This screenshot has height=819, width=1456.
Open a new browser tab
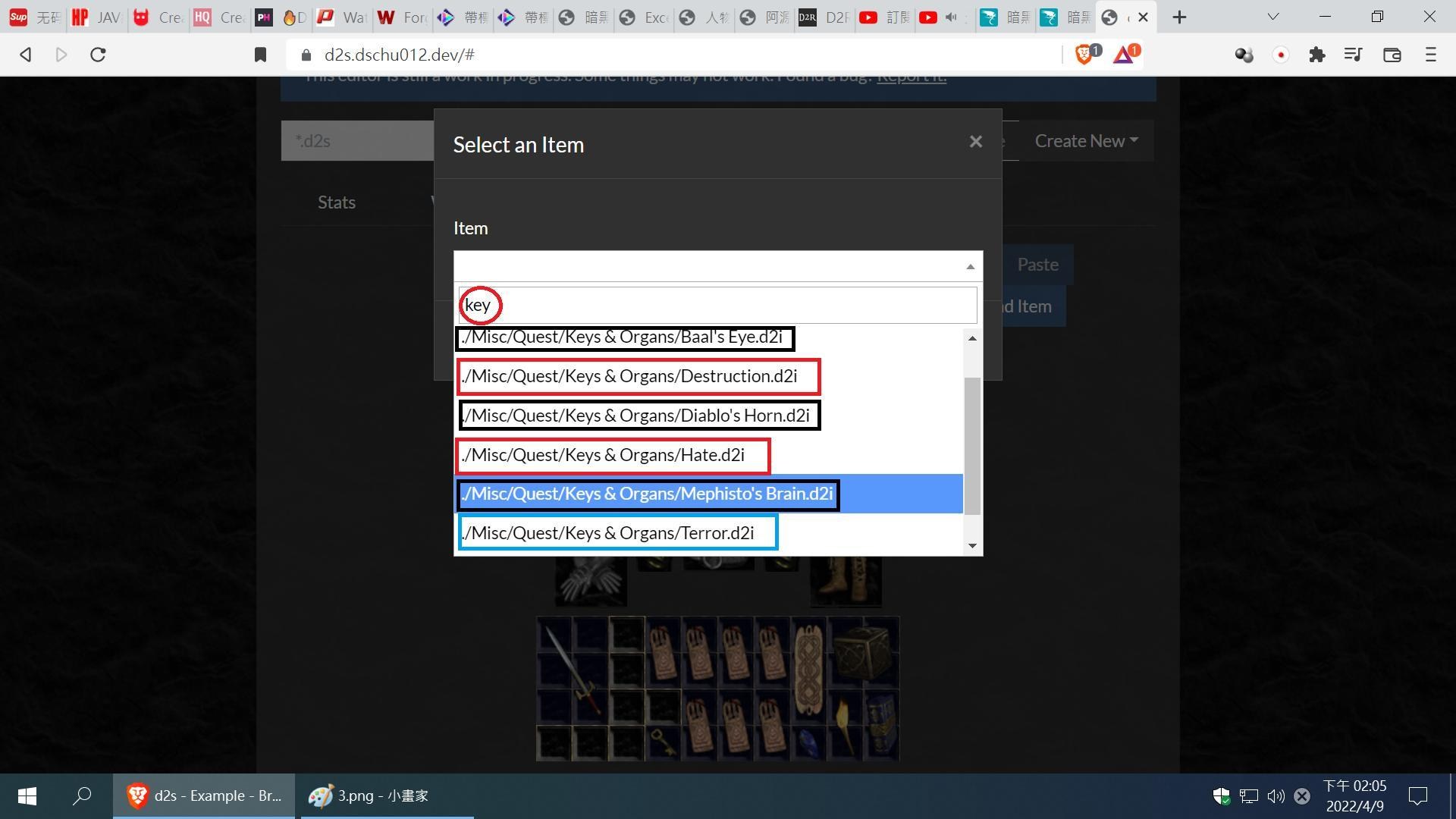(1179, 17)
